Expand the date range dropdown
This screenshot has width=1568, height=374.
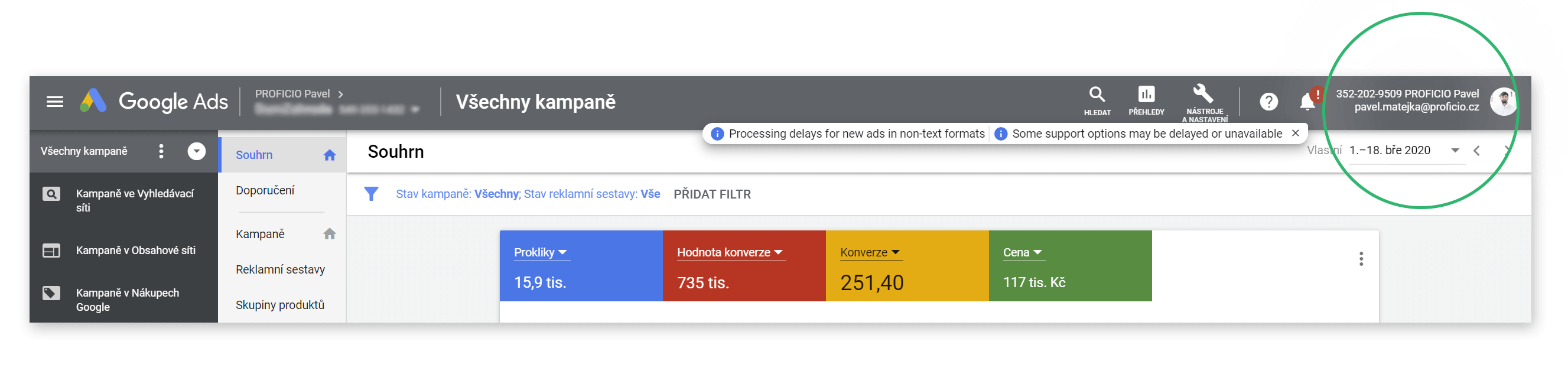click(1455, 151)
